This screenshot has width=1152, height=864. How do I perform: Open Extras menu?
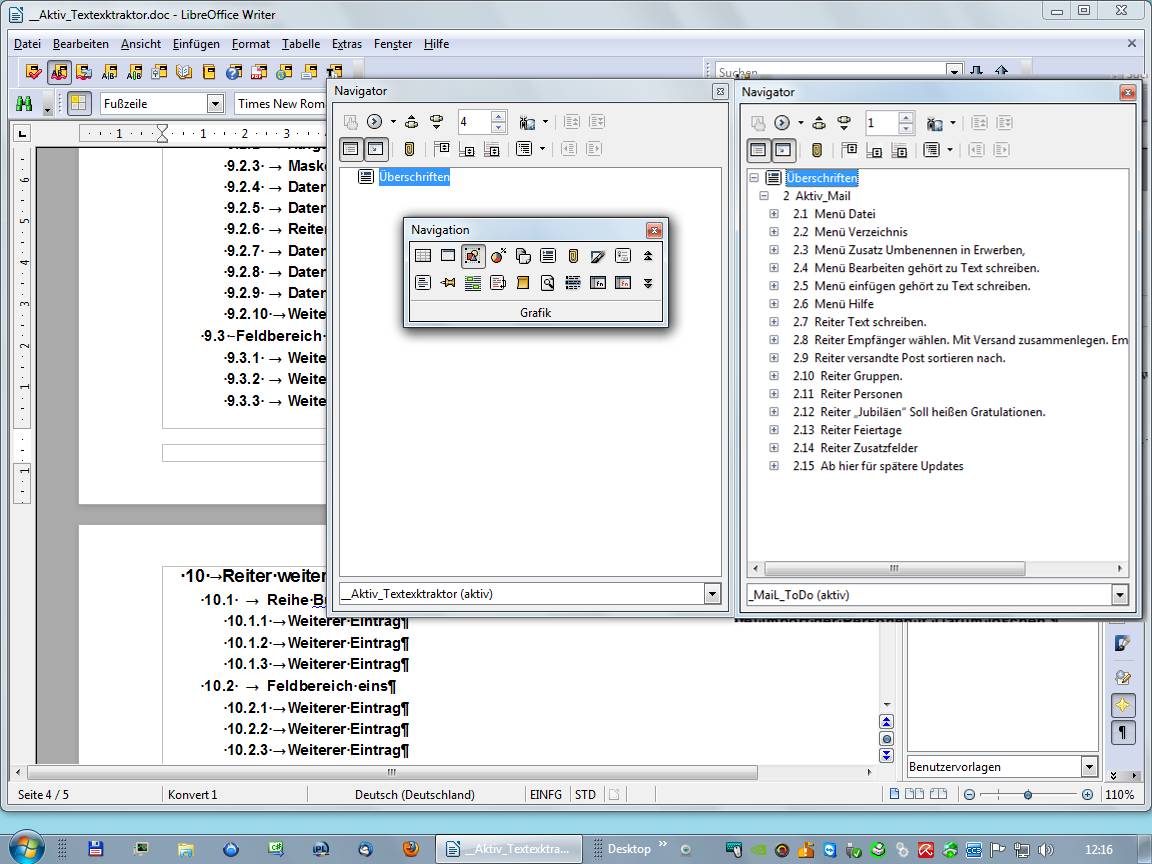[347, 44]
